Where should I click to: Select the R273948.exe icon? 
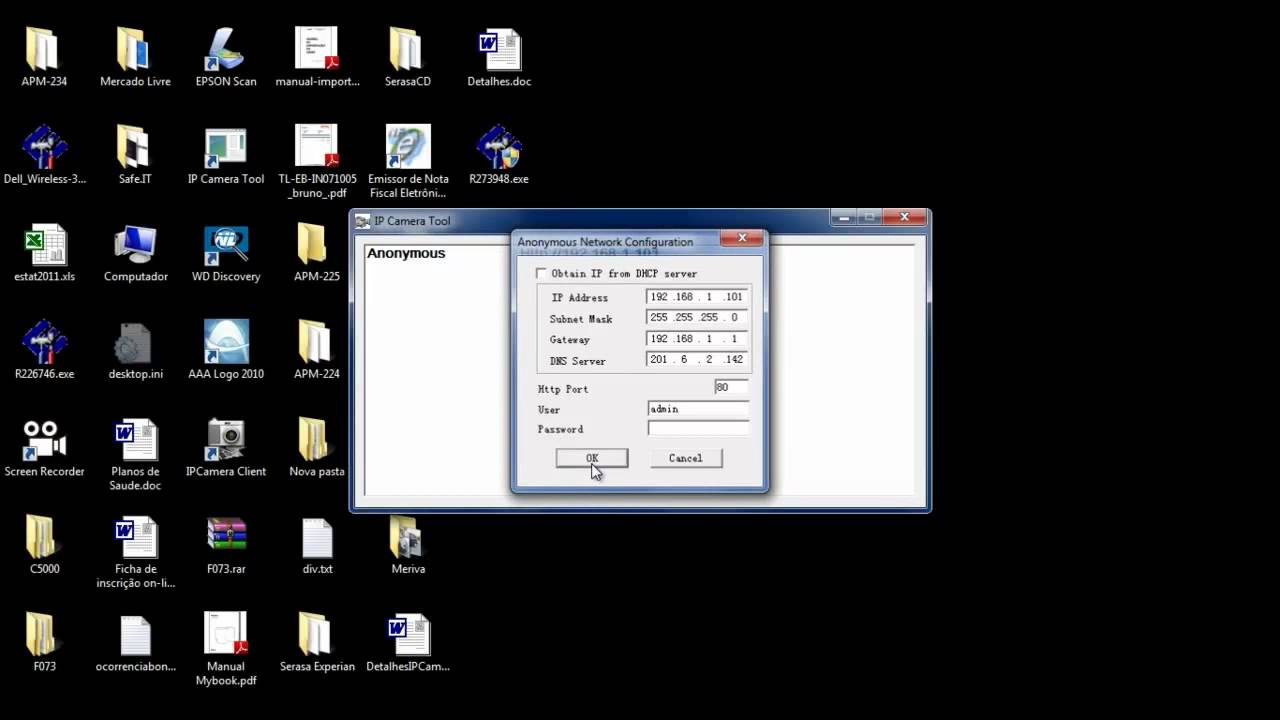[x=499, y=147]
